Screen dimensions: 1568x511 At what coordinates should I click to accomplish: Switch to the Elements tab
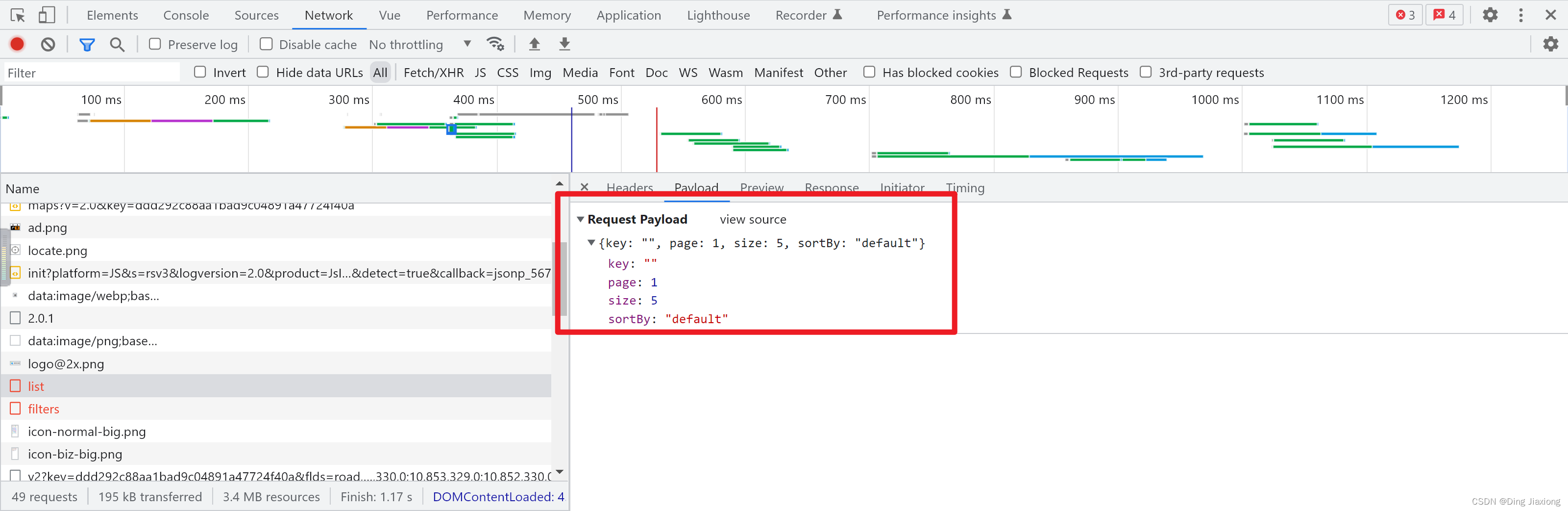point(112,15)
